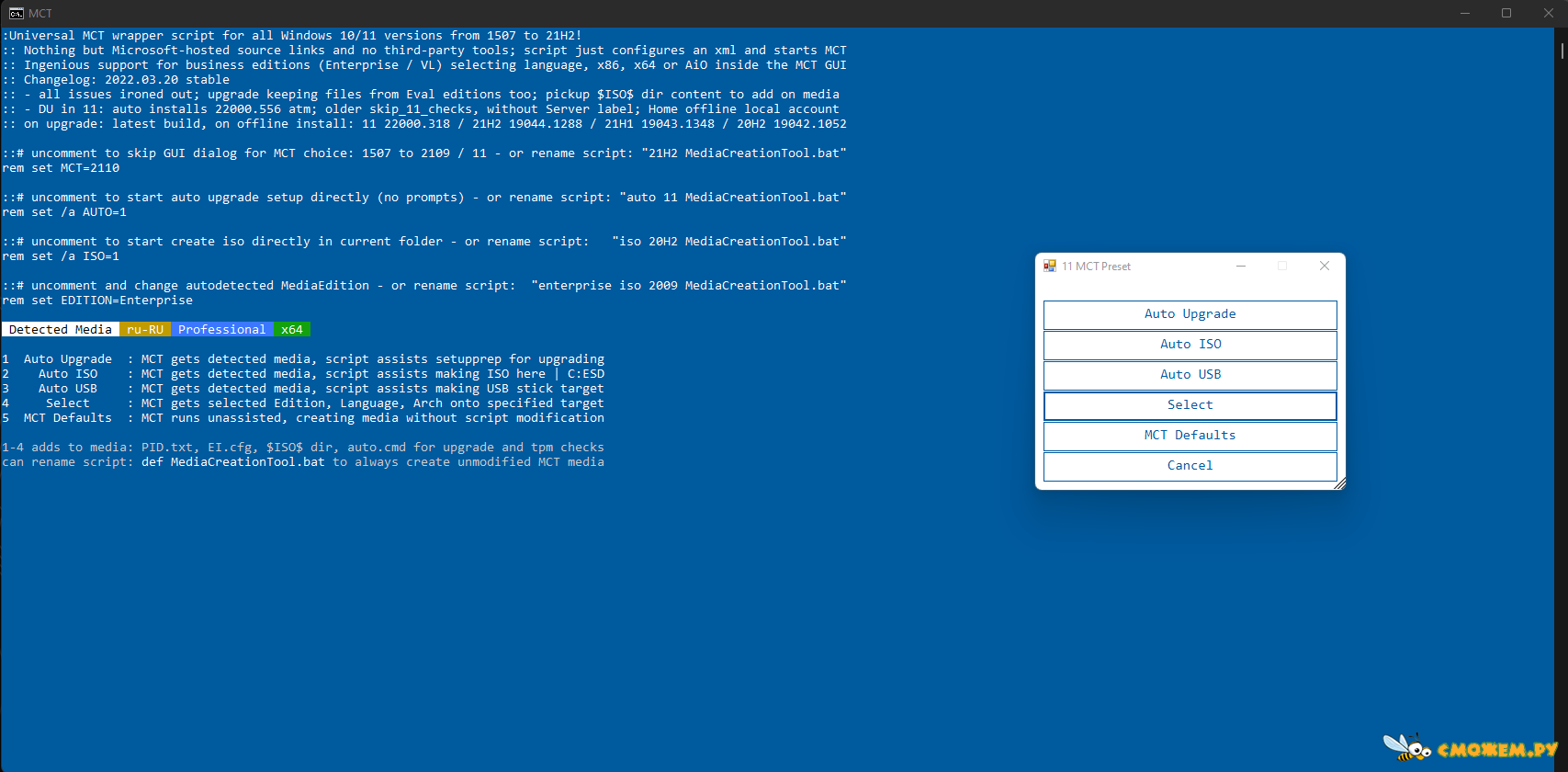
Task: Click 'def MediaCreationTool.bat' text
Action: (233, 462)
